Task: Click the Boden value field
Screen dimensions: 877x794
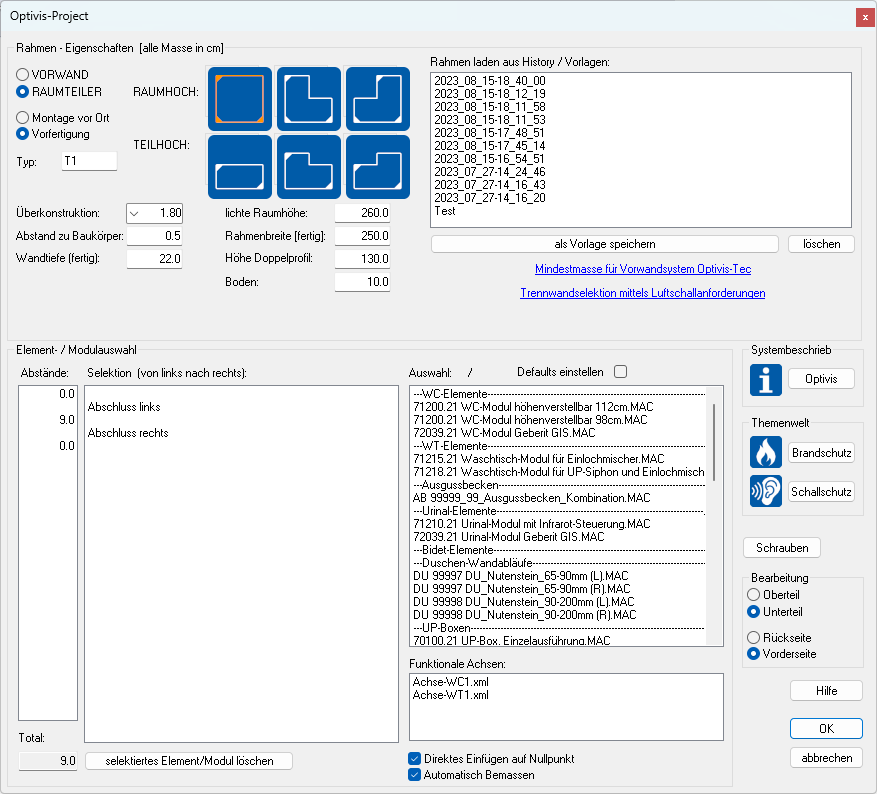Action: (x=362, y=282)
